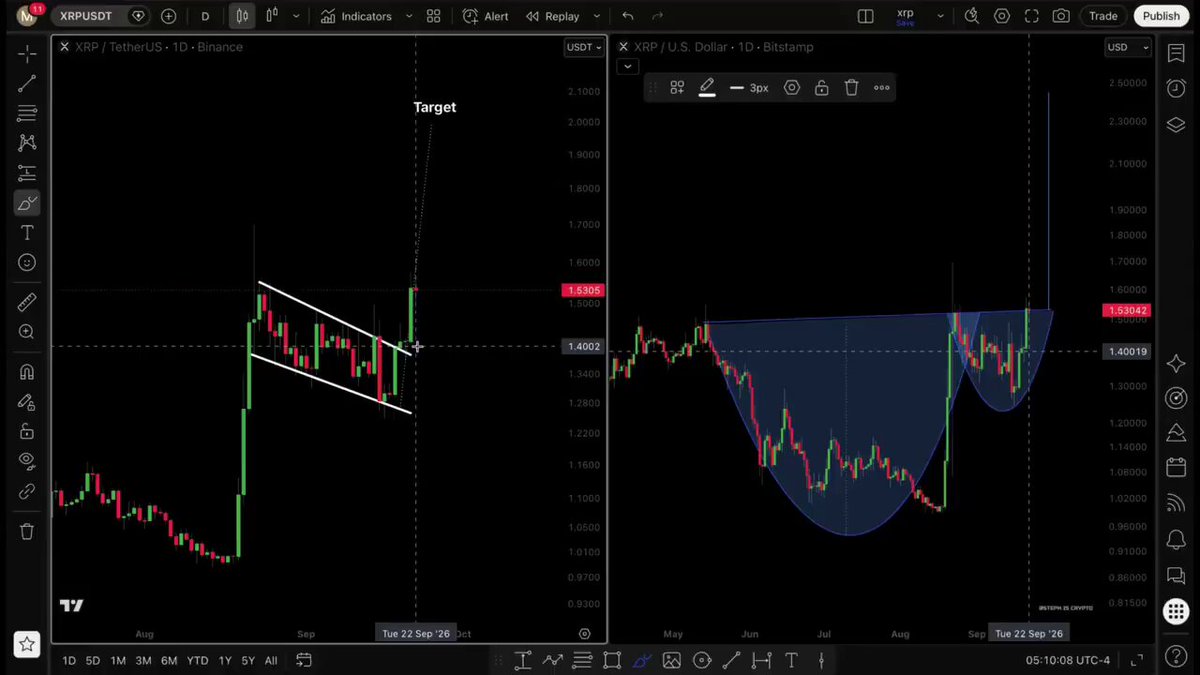Select the crosshair cursor tool
This screenshot has height=675, width=1200.
[27, 54]
